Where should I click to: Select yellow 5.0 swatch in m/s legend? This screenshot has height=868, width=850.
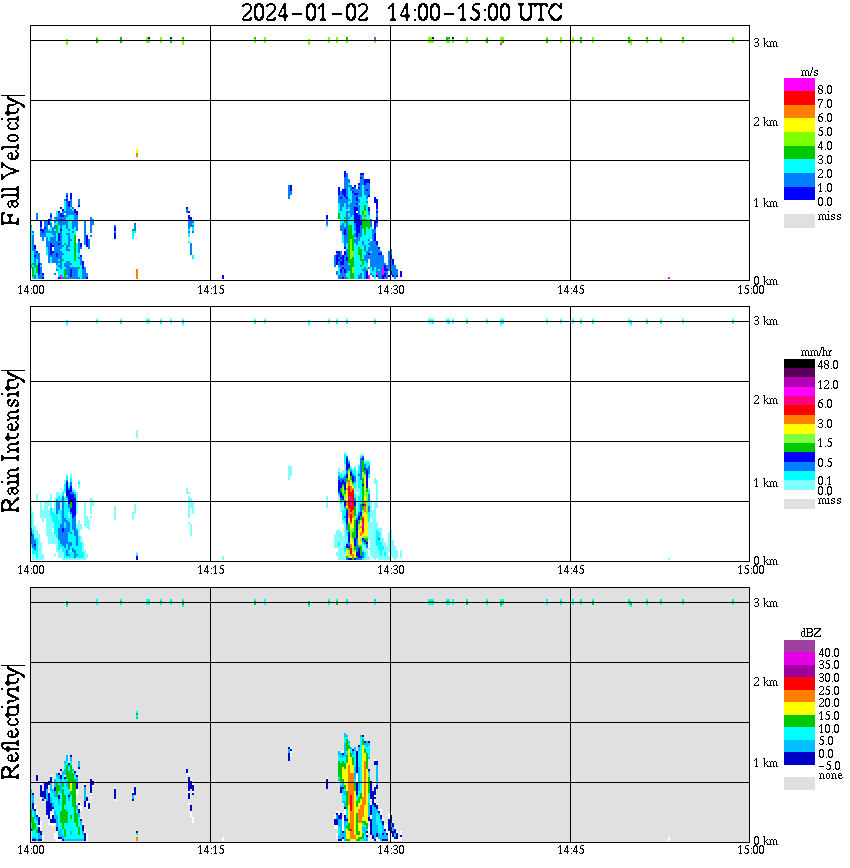click(799, 126)
